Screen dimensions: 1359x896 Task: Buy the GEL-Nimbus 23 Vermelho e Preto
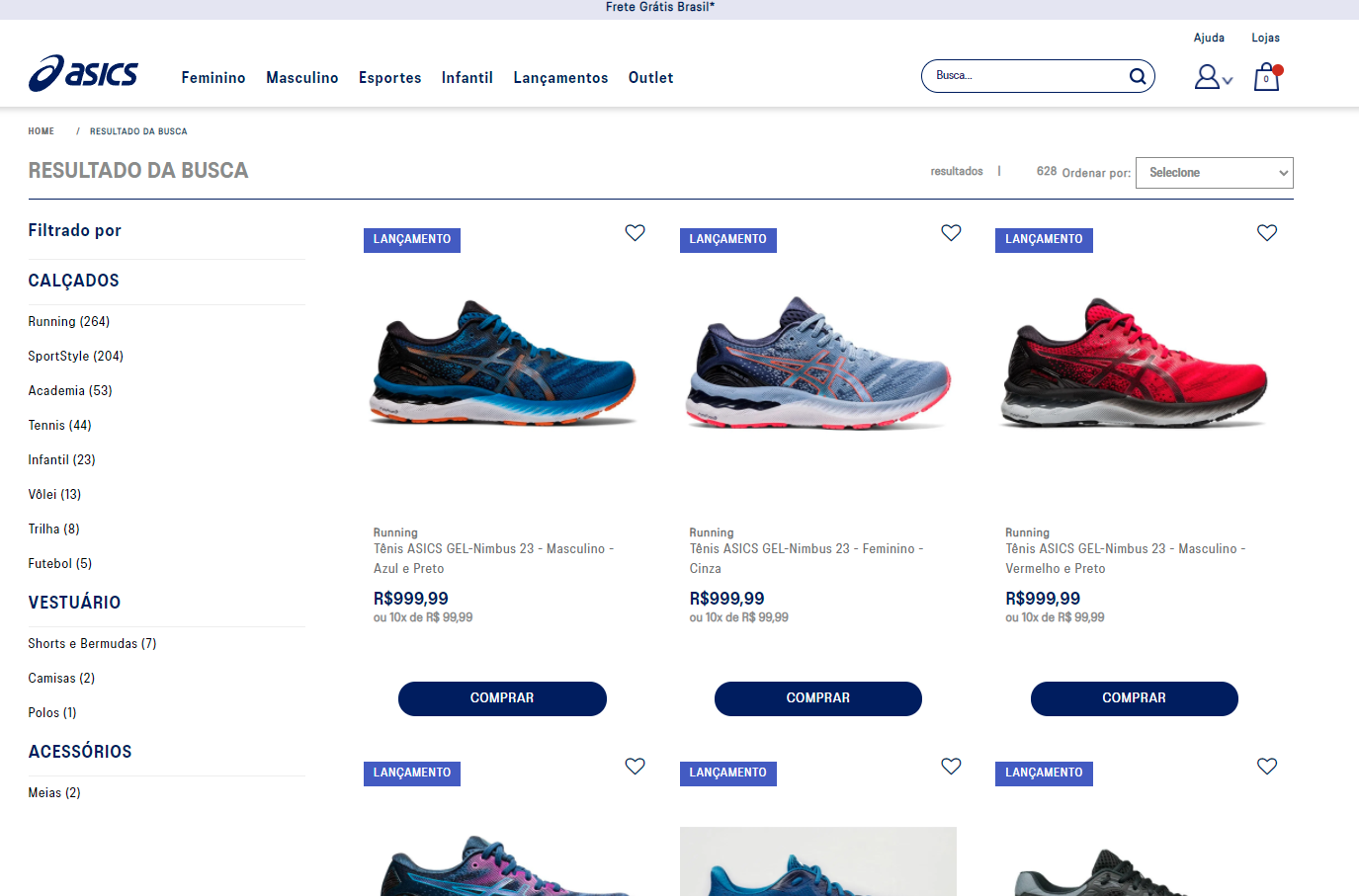(x=1135, y=698)
